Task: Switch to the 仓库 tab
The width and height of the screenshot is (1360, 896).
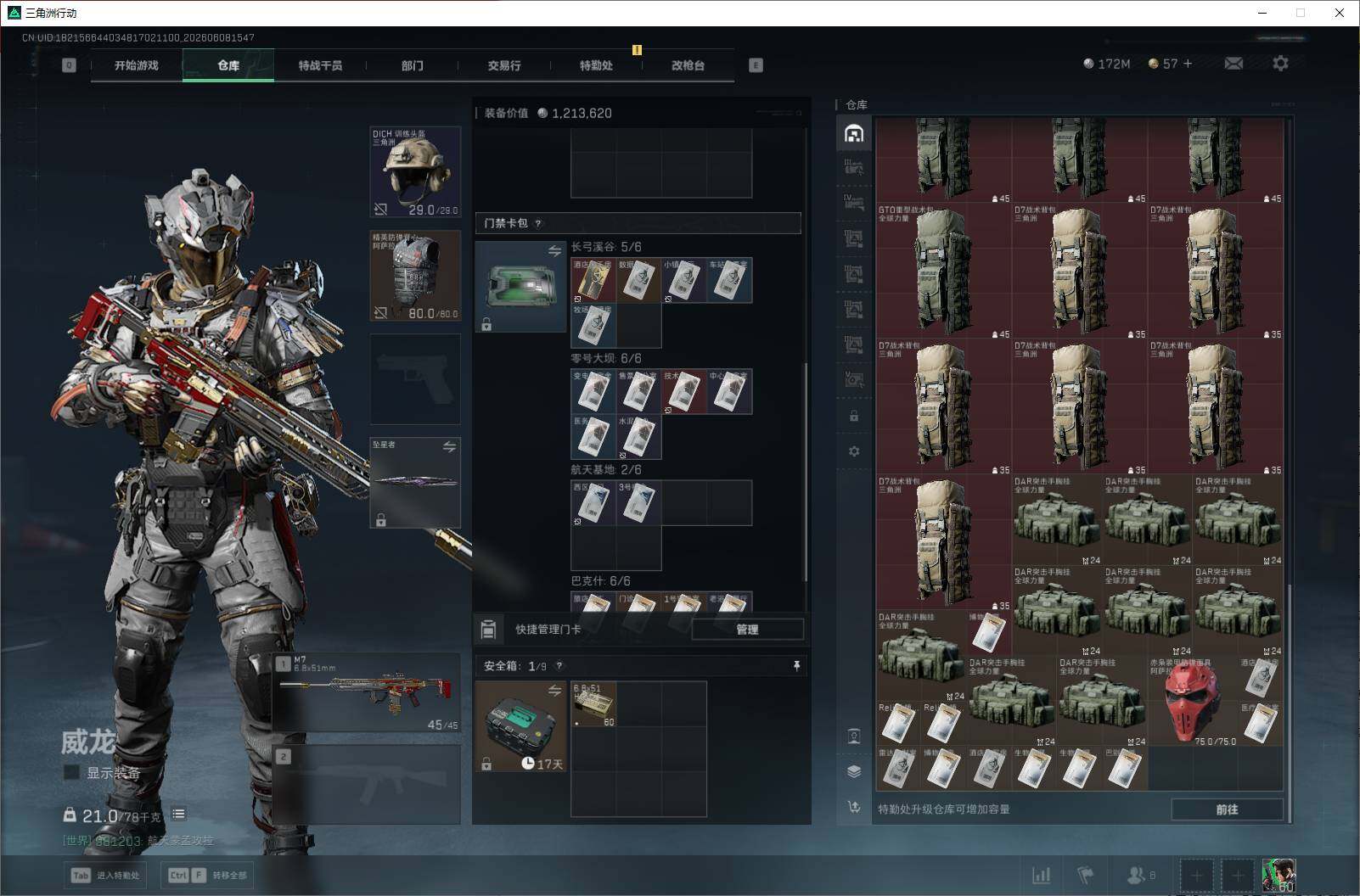Action: (228, 65)
